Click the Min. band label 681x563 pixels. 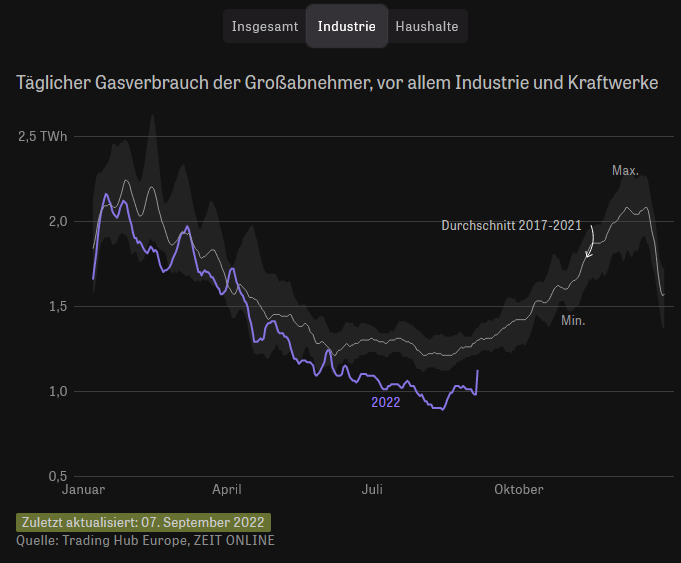[x=573, y=321]
